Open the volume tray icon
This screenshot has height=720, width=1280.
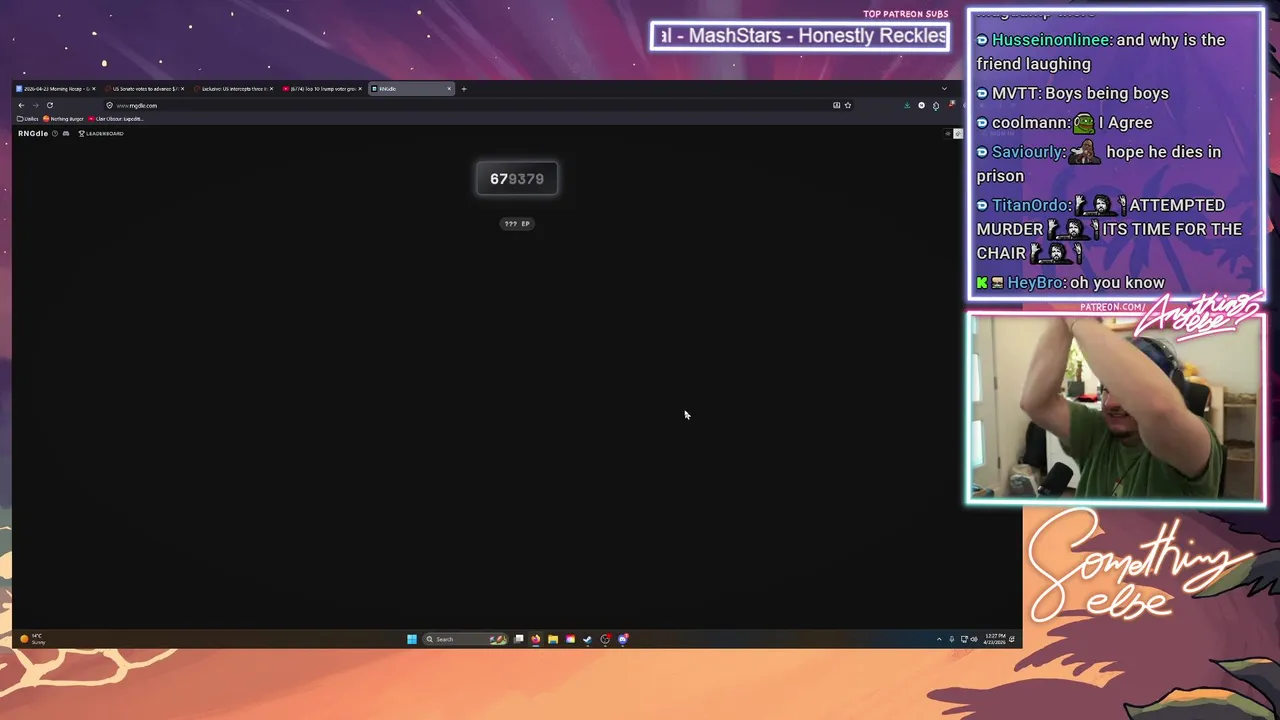974,639
